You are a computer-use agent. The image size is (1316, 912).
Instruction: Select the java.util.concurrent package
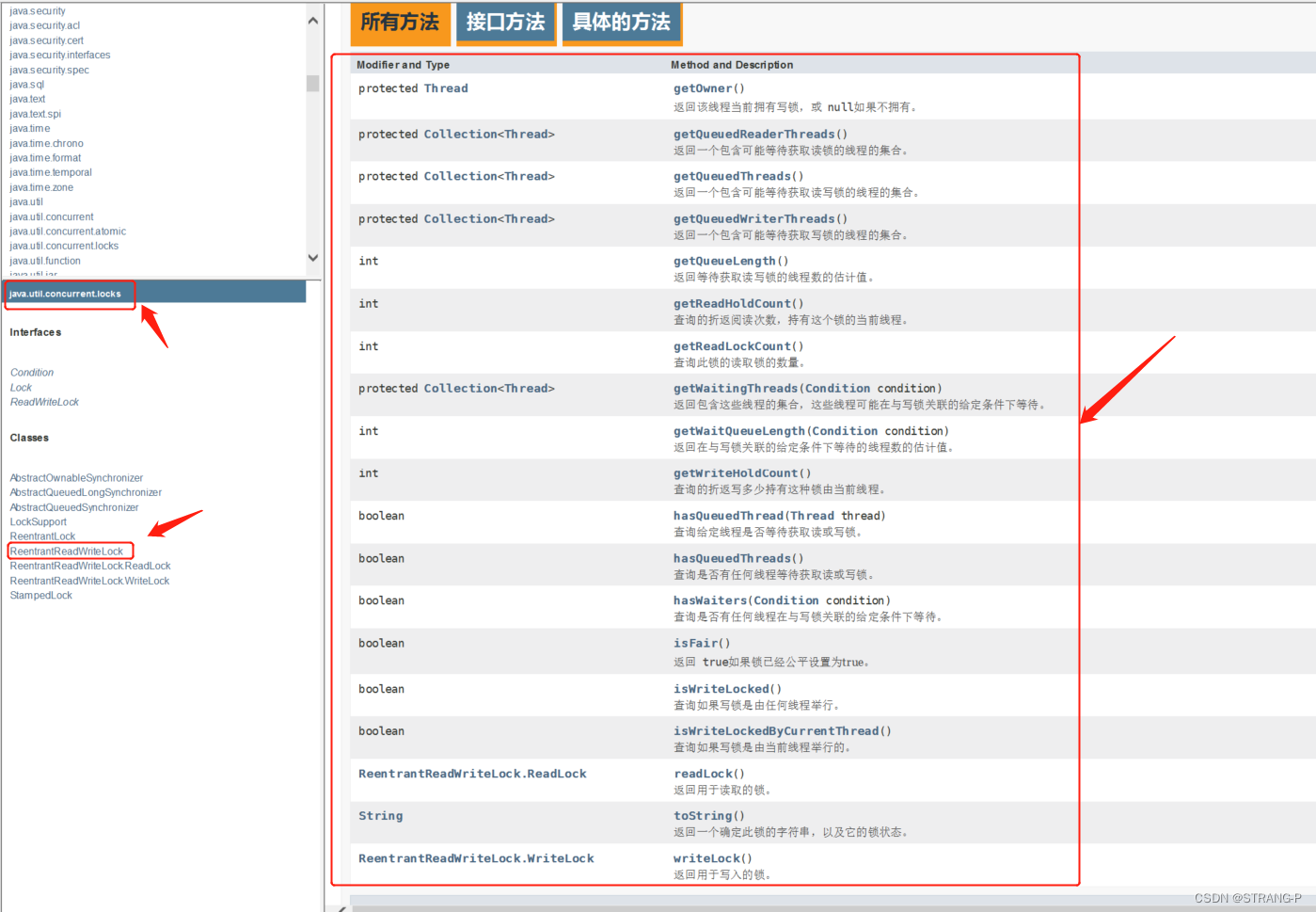click(x=52, y=216)
